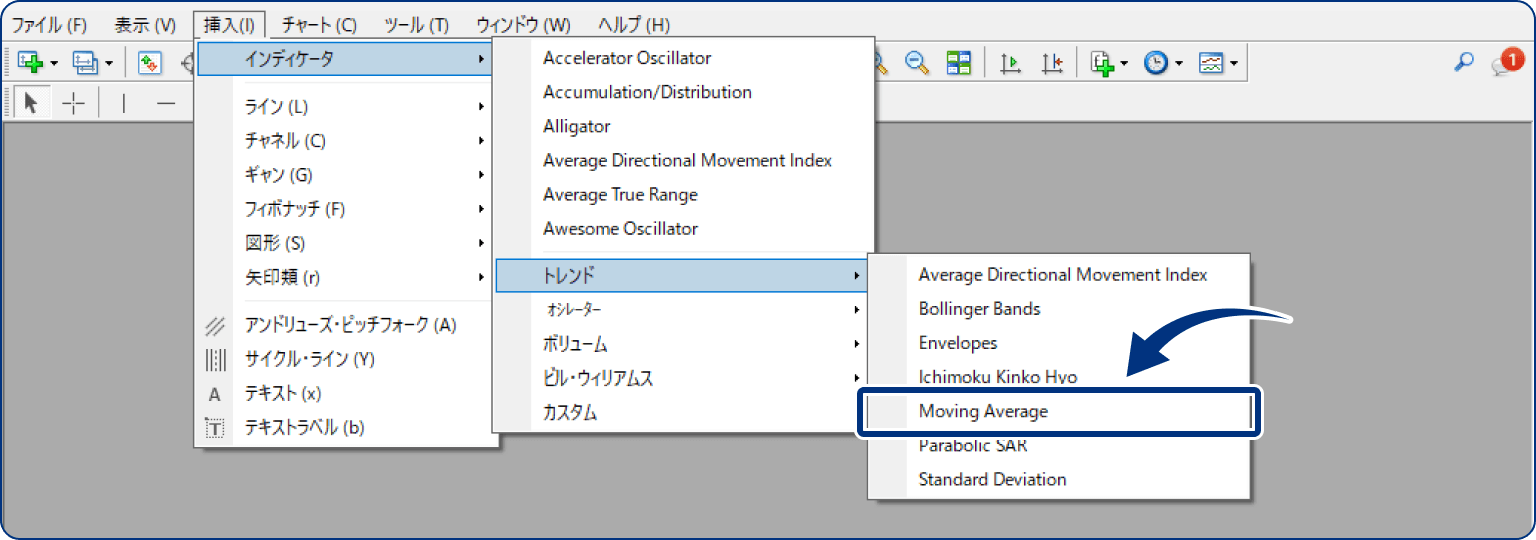Open the Market Watch panel icon
1536x540 pixels.
[x=150, y=63]
